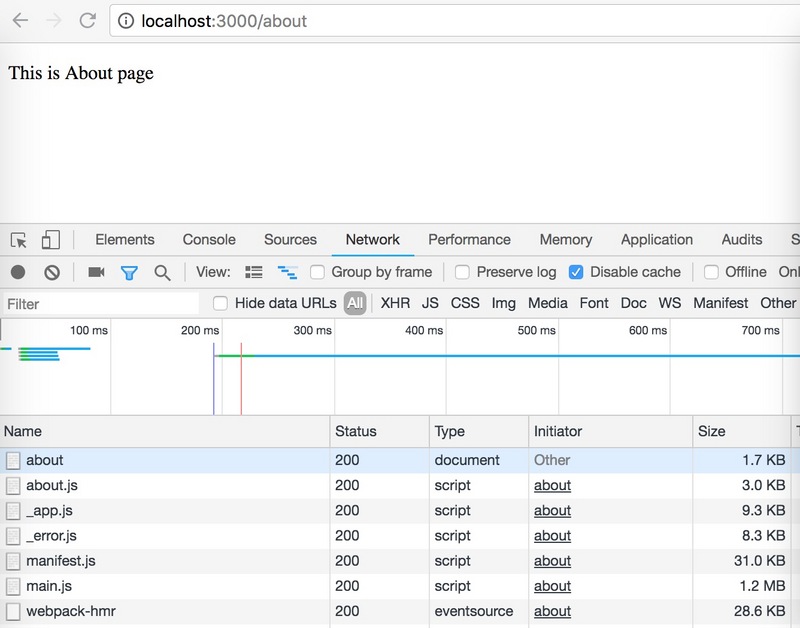
Task: Select the about.js request
Action: 400,485
